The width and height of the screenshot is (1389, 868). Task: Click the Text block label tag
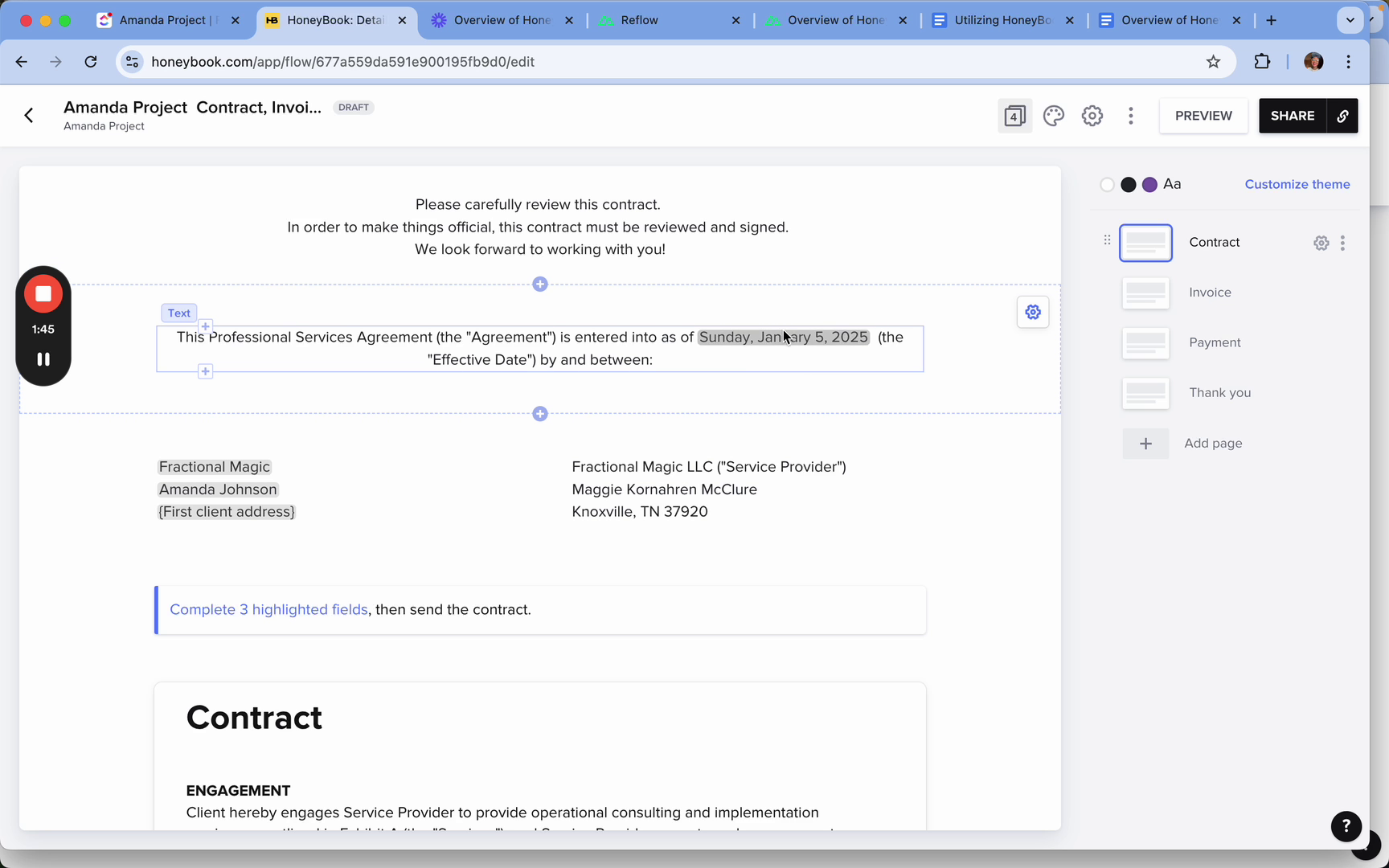click(179, 313)
